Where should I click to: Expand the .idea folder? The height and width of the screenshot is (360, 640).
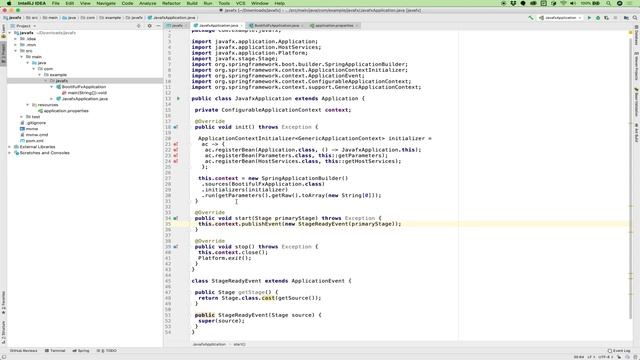pyautogui.click(x=16, y=39)
